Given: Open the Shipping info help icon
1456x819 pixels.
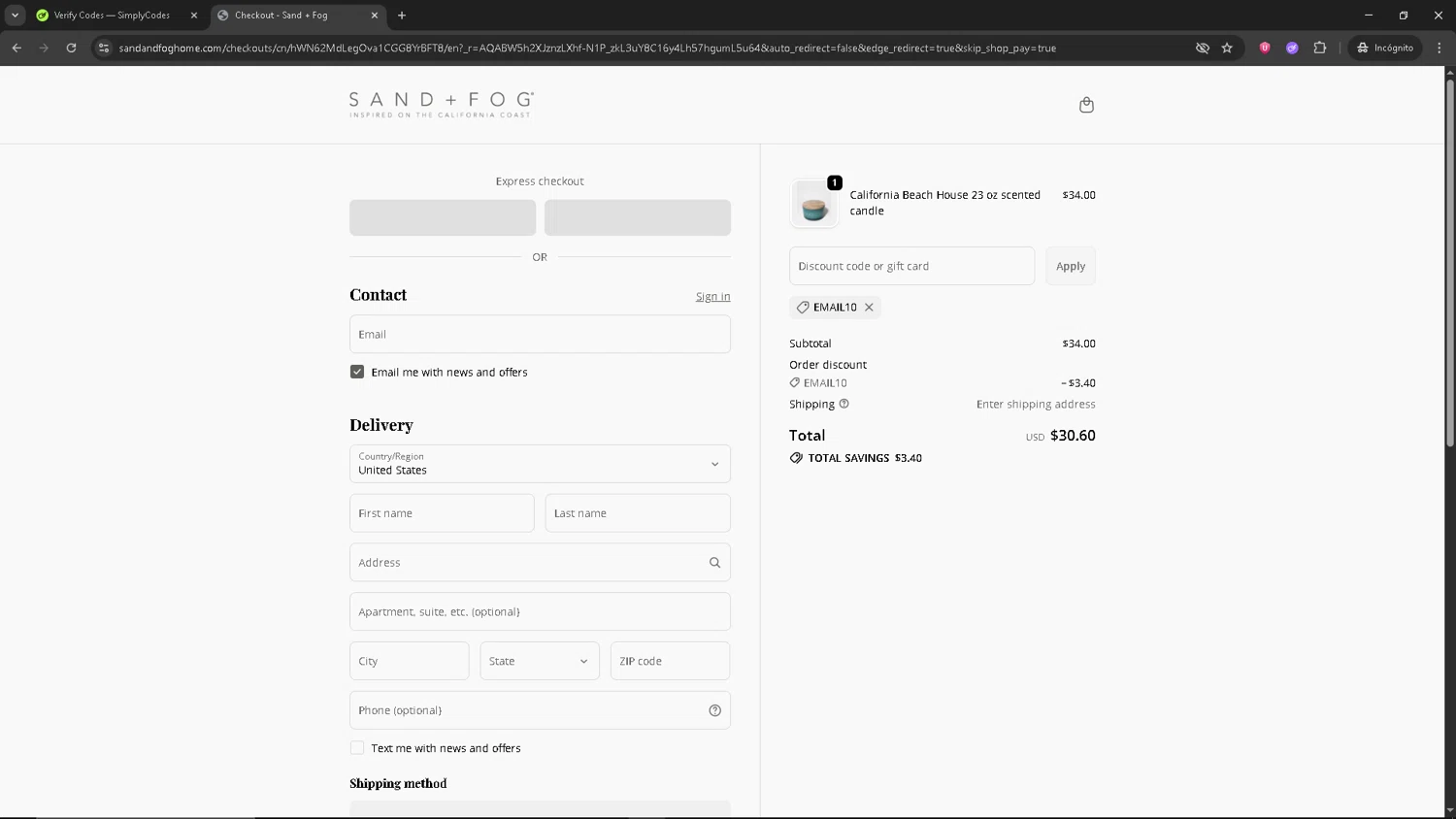Looking at the screenshot, I should (x=844, y=405).
